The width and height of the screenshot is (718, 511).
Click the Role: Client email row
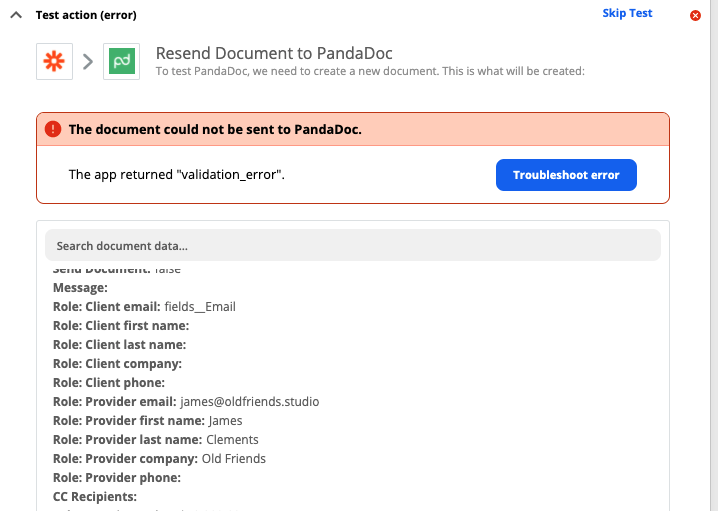pyautogui.click(x=144, y=307)
